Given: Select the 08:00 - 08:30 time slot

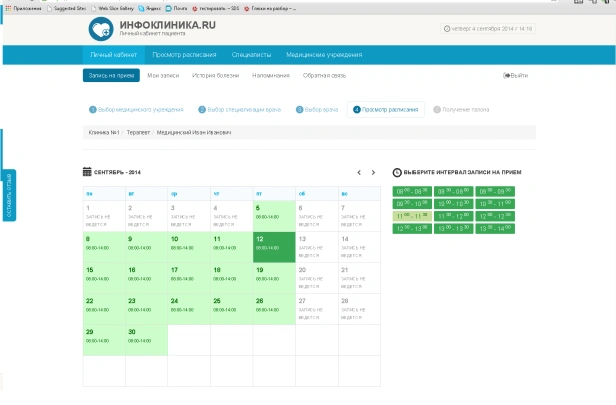Looking at the screenshot, I should 414,191.
